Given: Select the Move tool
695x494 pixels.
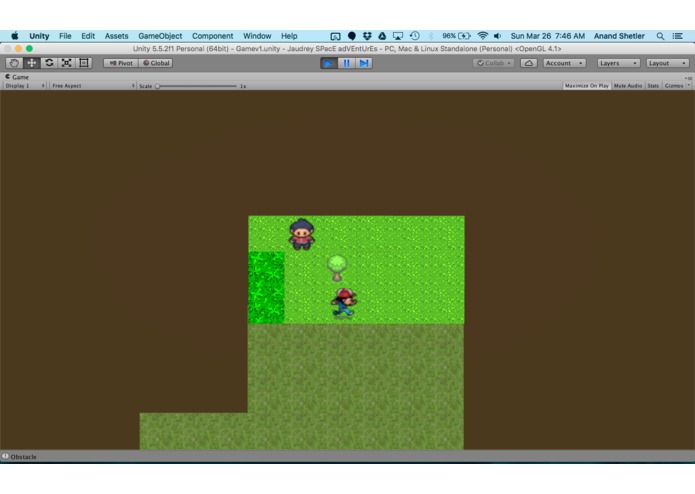Looking at the screenshot, I should (31, 63).
